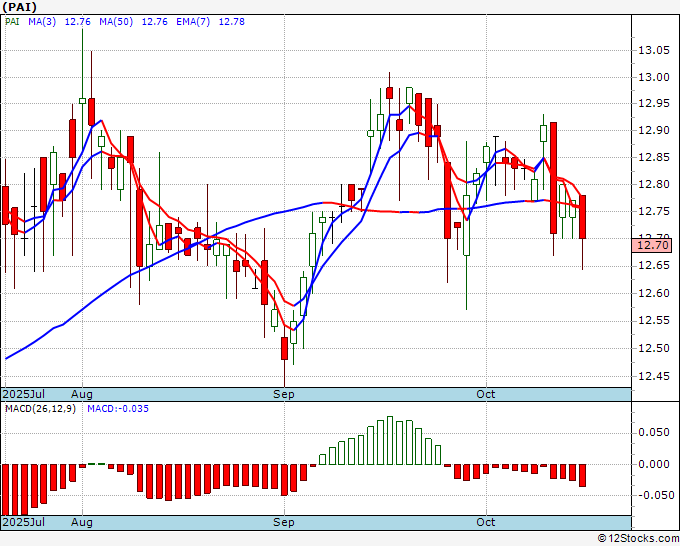Image resolution: width=680 pixels, height=546 pixels.
Task: Select the PAI legend label
Action: coord(12,21)
